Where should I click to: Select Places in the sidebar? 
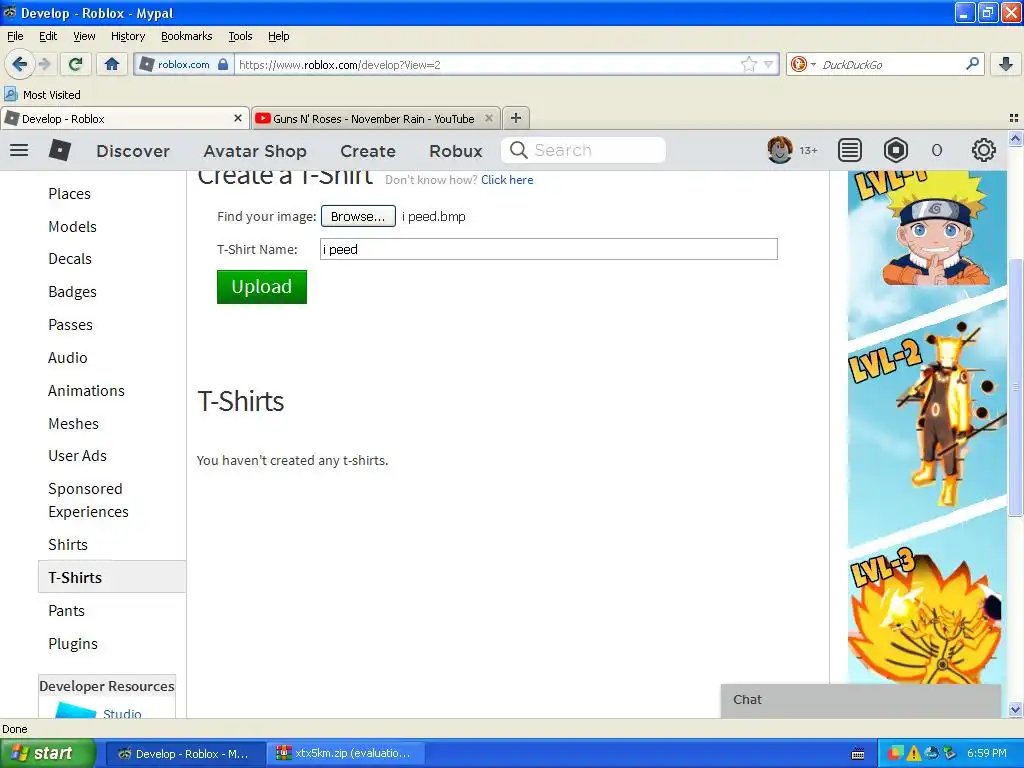point(69,193)
